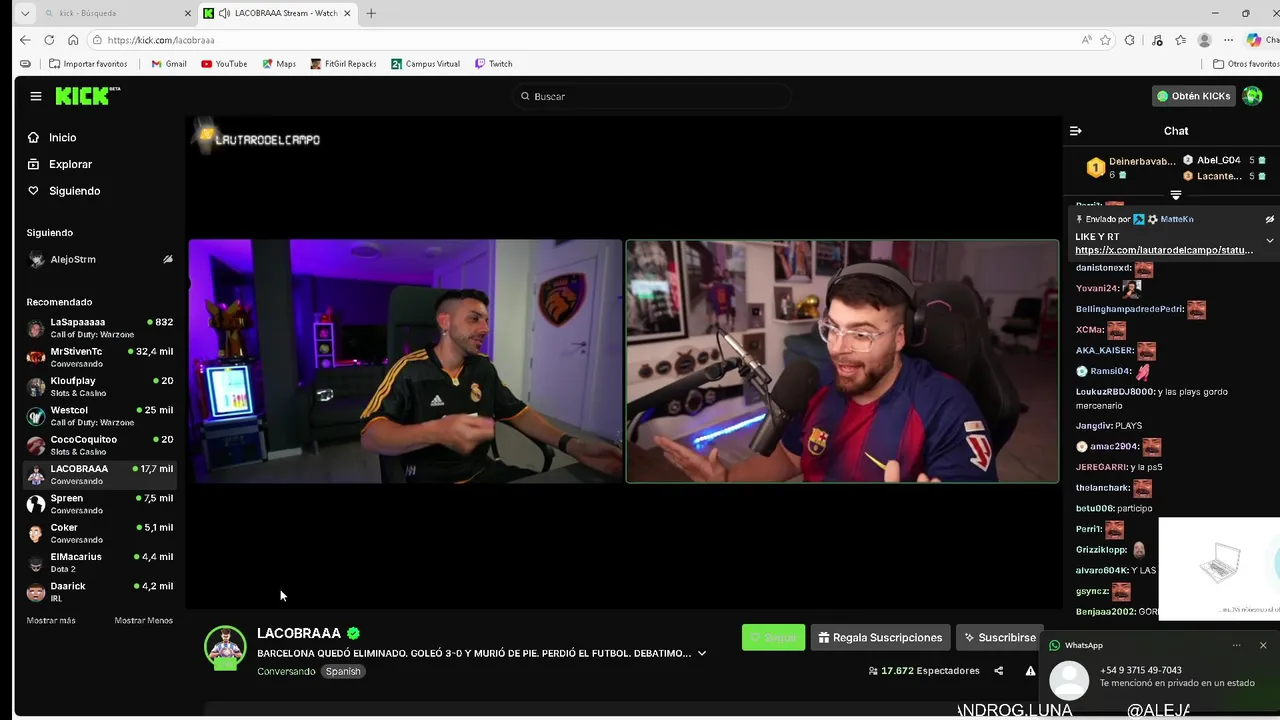Click the stream video player
Screen dimensions: 1280x720
623,361
